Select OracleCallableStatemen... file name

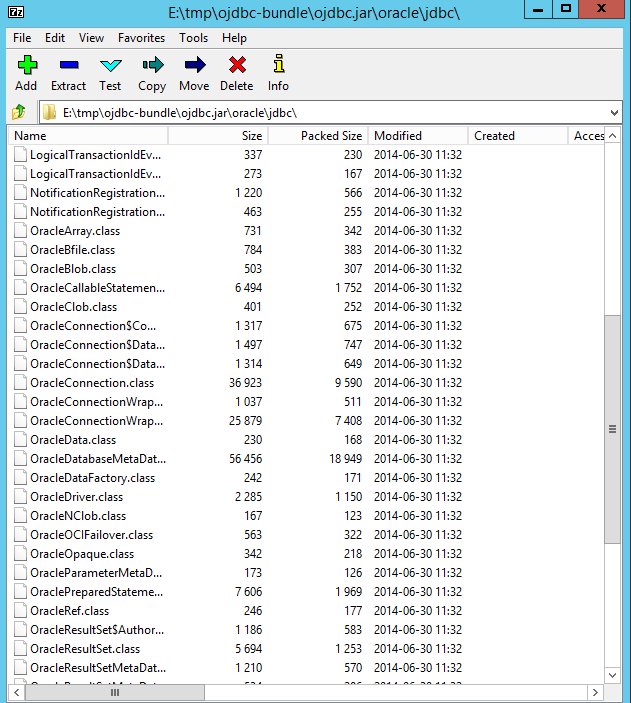97,288
